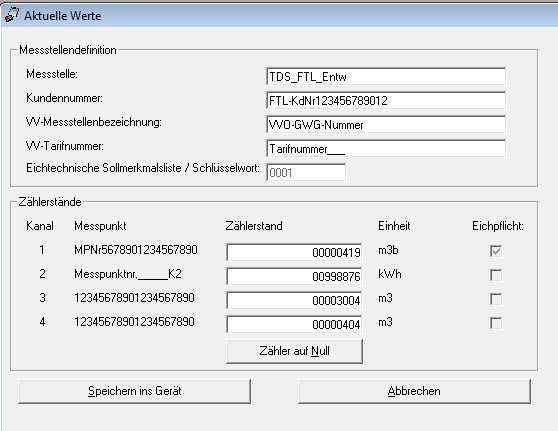
Task: Save values with Speichern ins Gerät
Action: pyautogui.click(x=135, y=391)
